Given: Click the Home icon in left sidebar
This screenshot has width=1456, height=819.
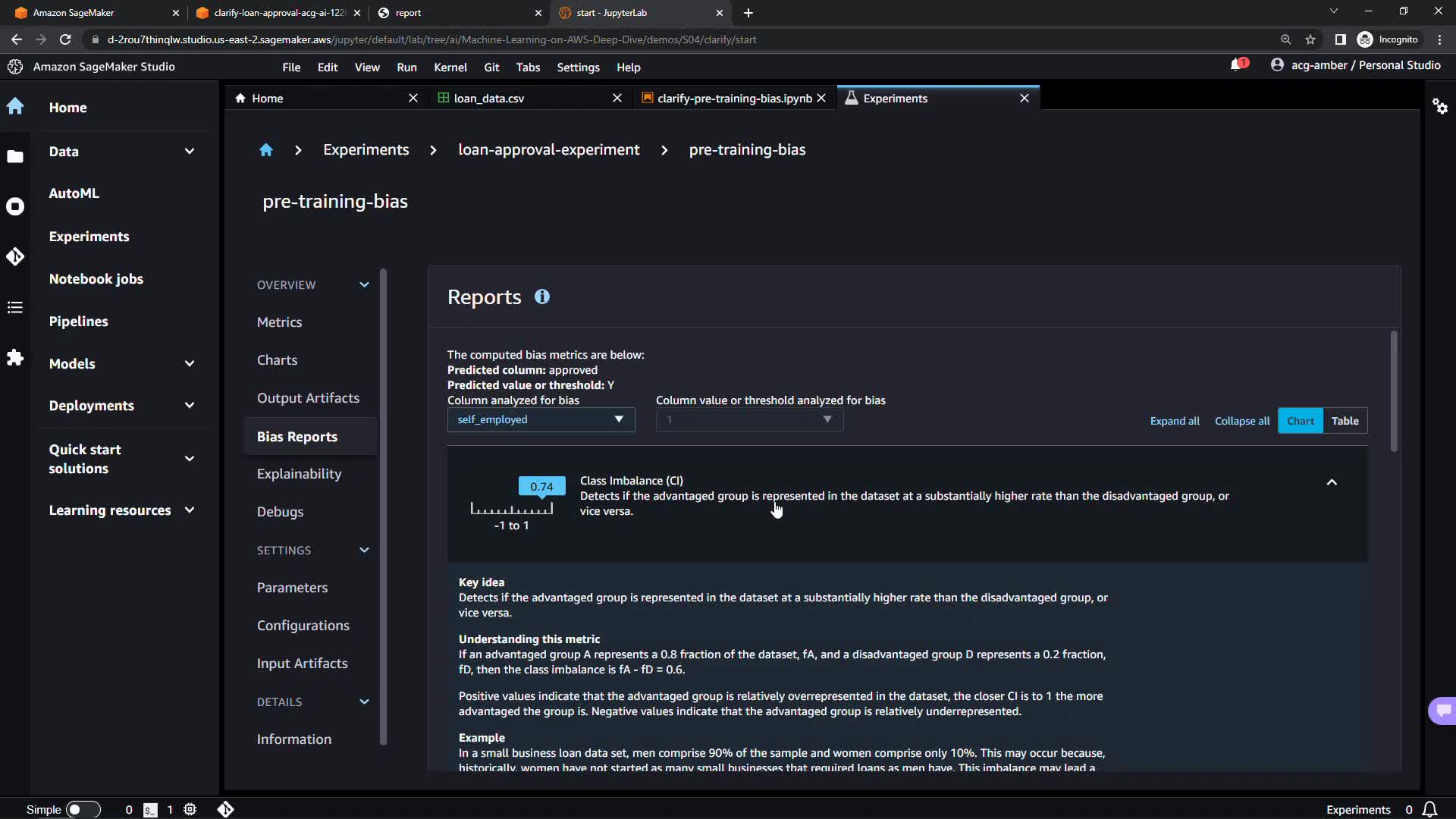Looking at the screenshot, I should [x=15, y=106].
